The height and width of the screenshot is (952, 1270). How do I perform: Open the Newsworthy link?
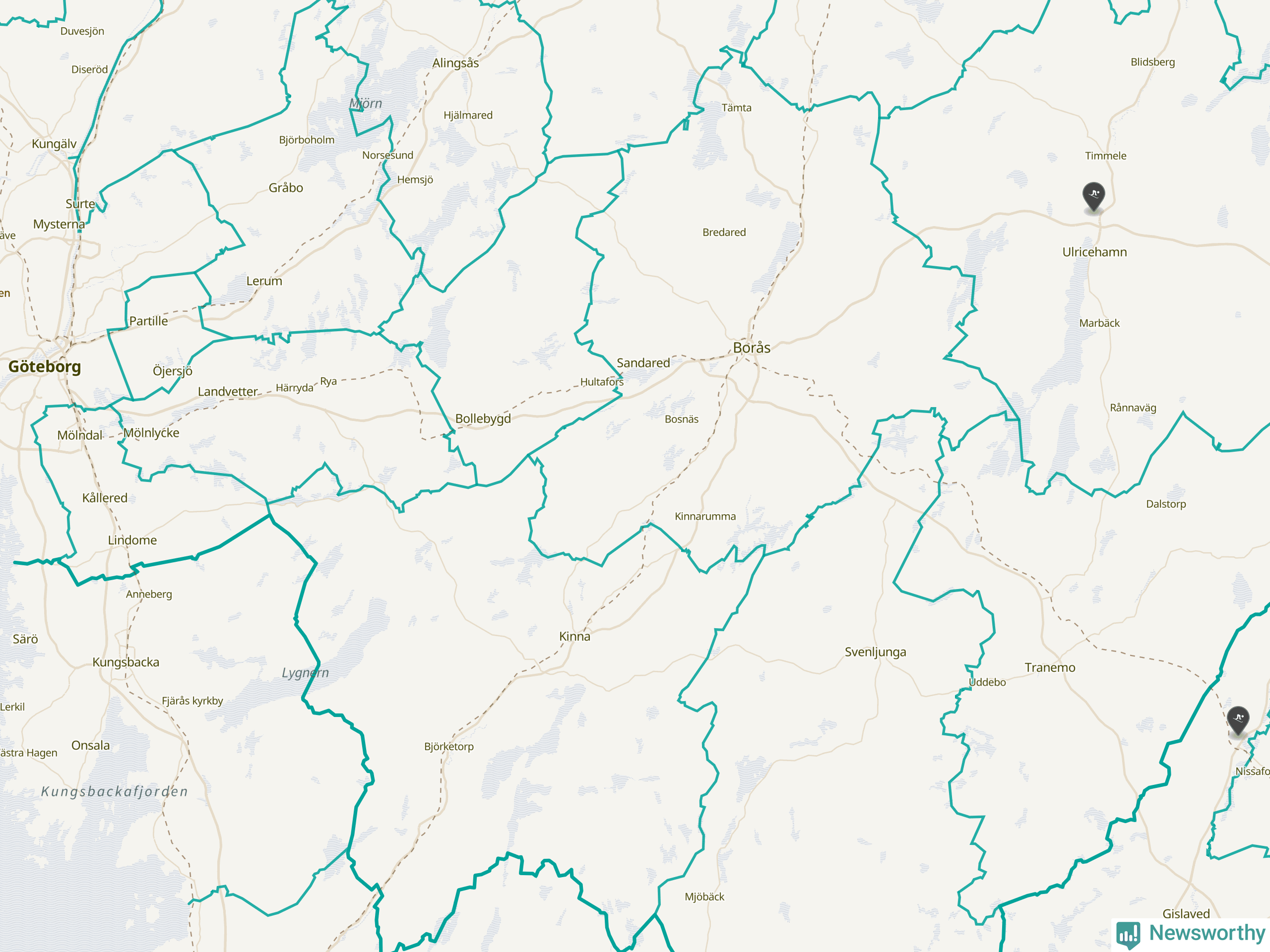1191,934
